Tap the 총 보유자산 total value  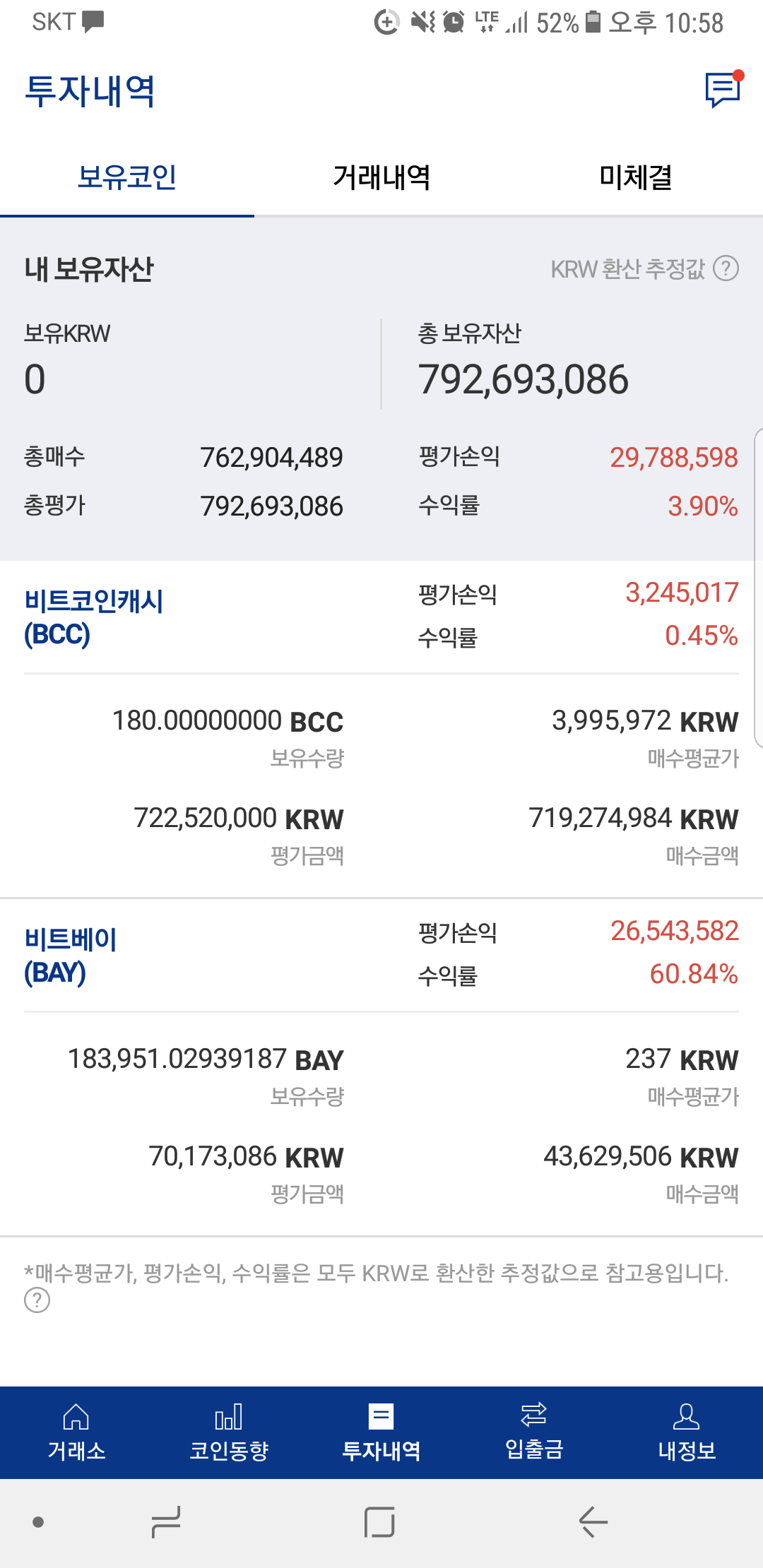(523, 379)
